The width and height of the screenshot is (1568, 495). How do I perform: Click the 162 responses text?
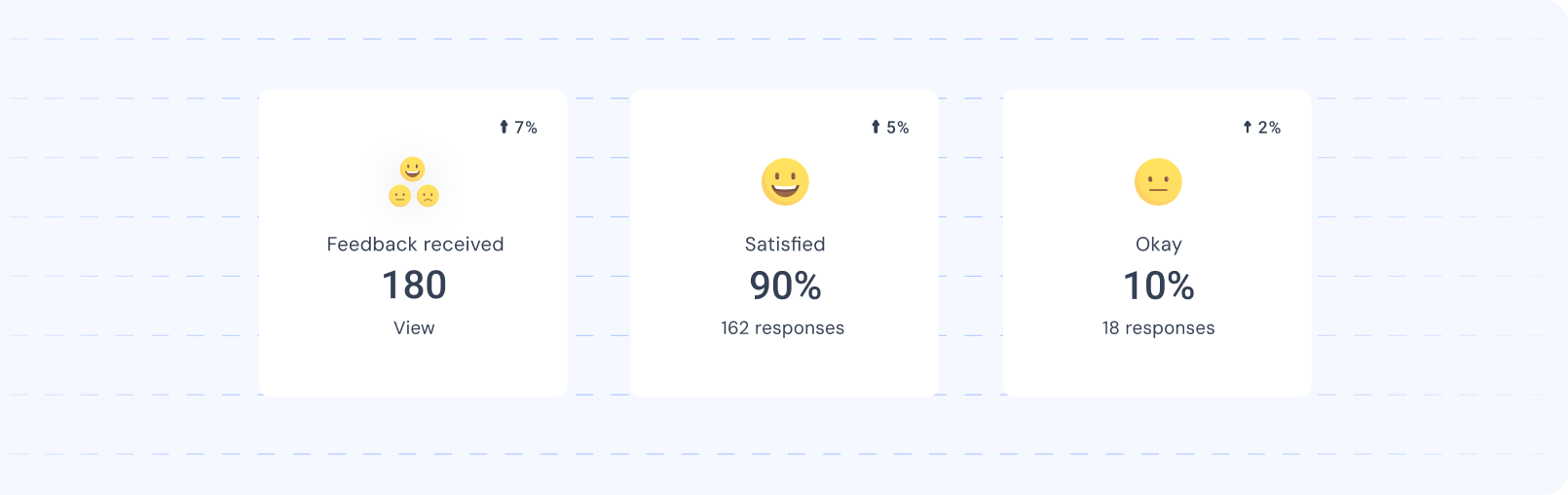[x=782, y=328]
